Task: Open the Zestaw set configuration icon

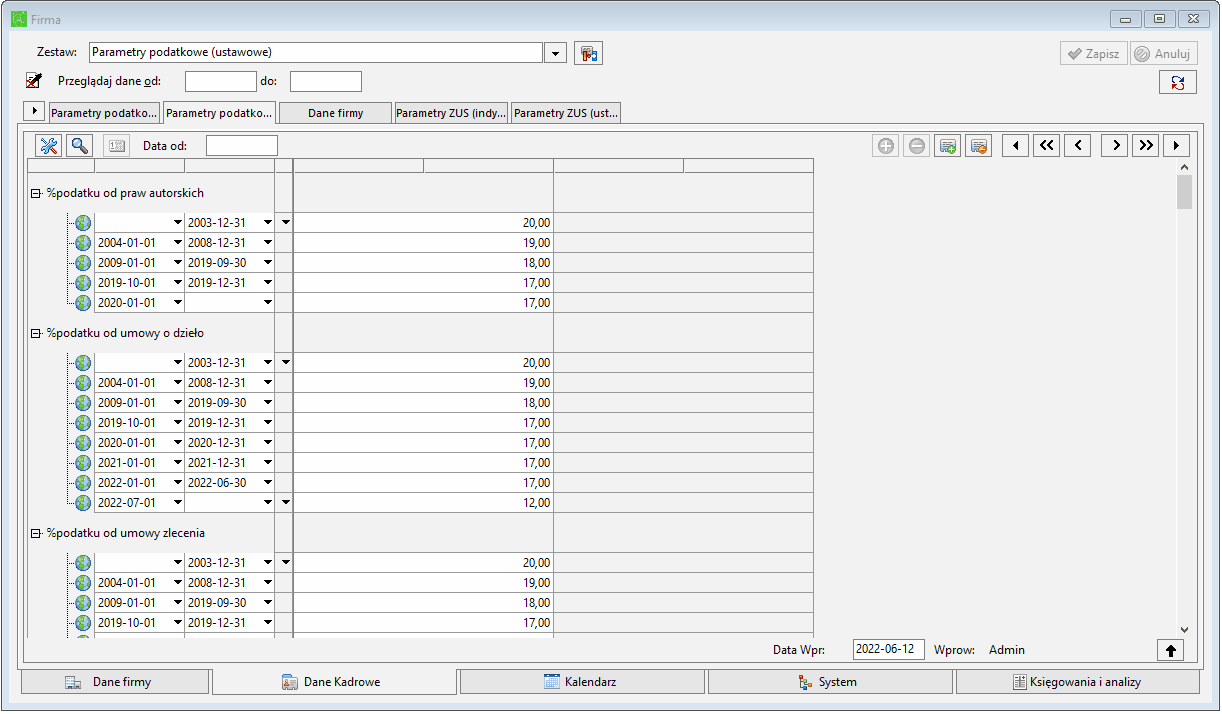Action: click(x=588, y=53)
